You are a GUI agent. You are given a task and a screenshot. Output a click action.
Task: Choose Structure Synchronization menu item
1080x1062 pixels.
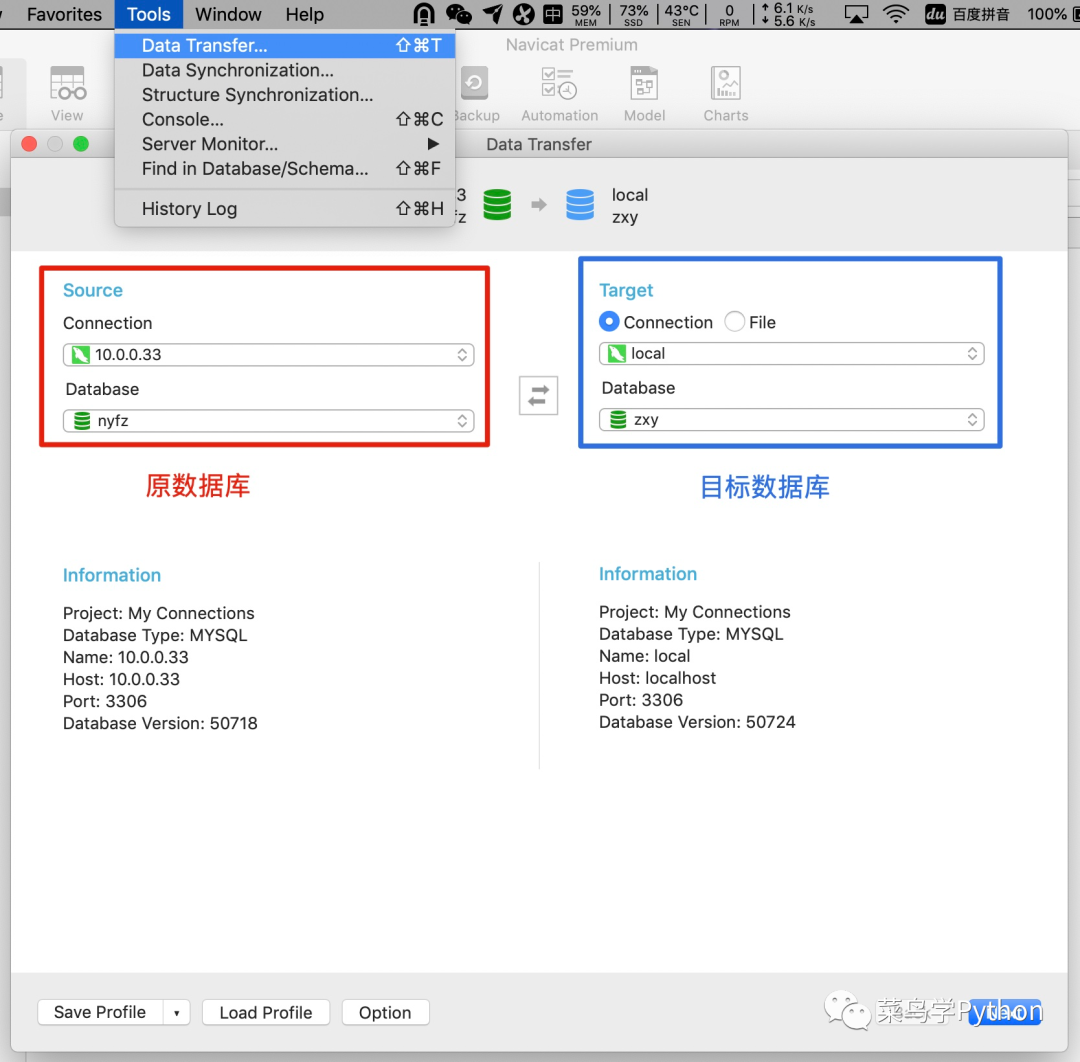tap(284, 95)
